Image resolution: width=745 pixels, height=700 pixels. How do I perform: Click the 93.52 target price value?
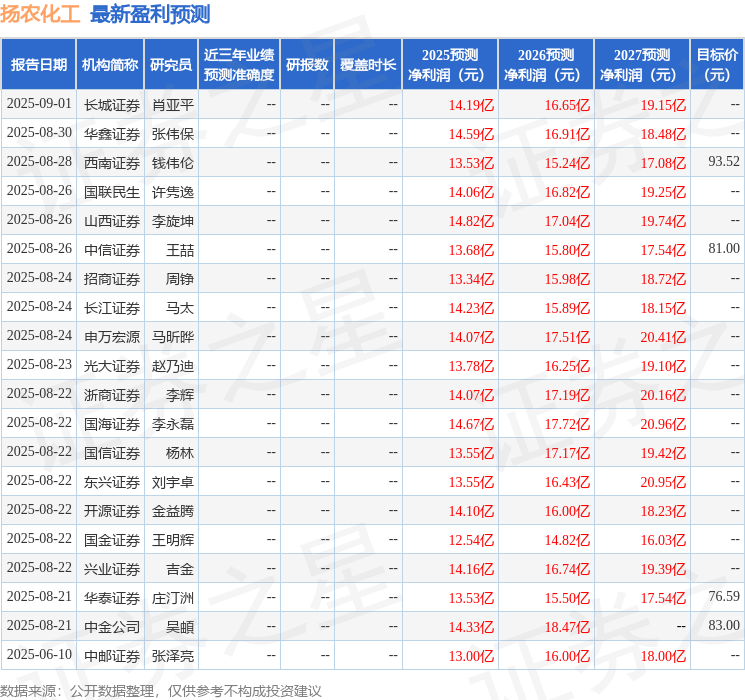pyautogui.click(x=724, y=162)
